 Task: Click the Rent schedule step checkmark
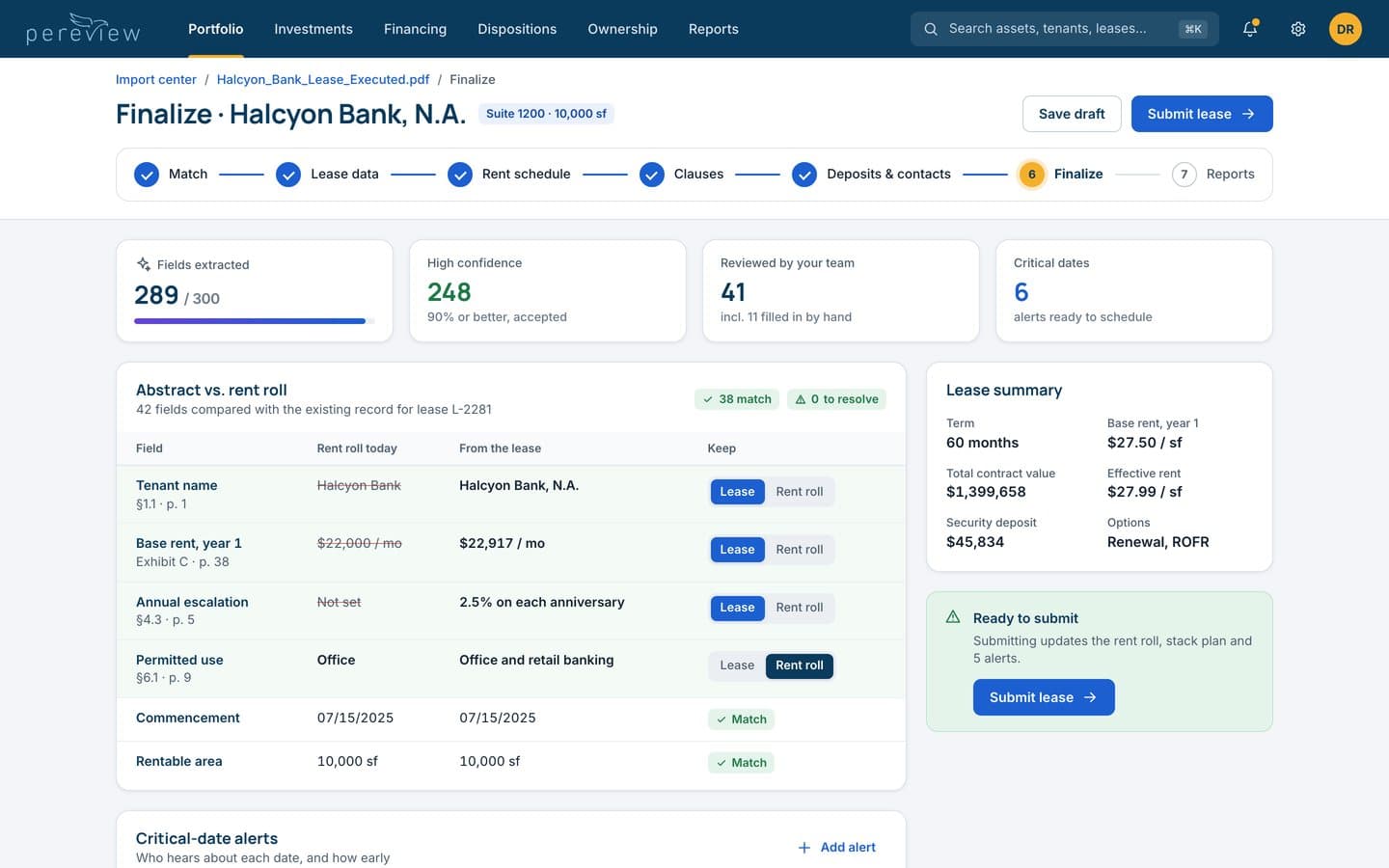460,175
